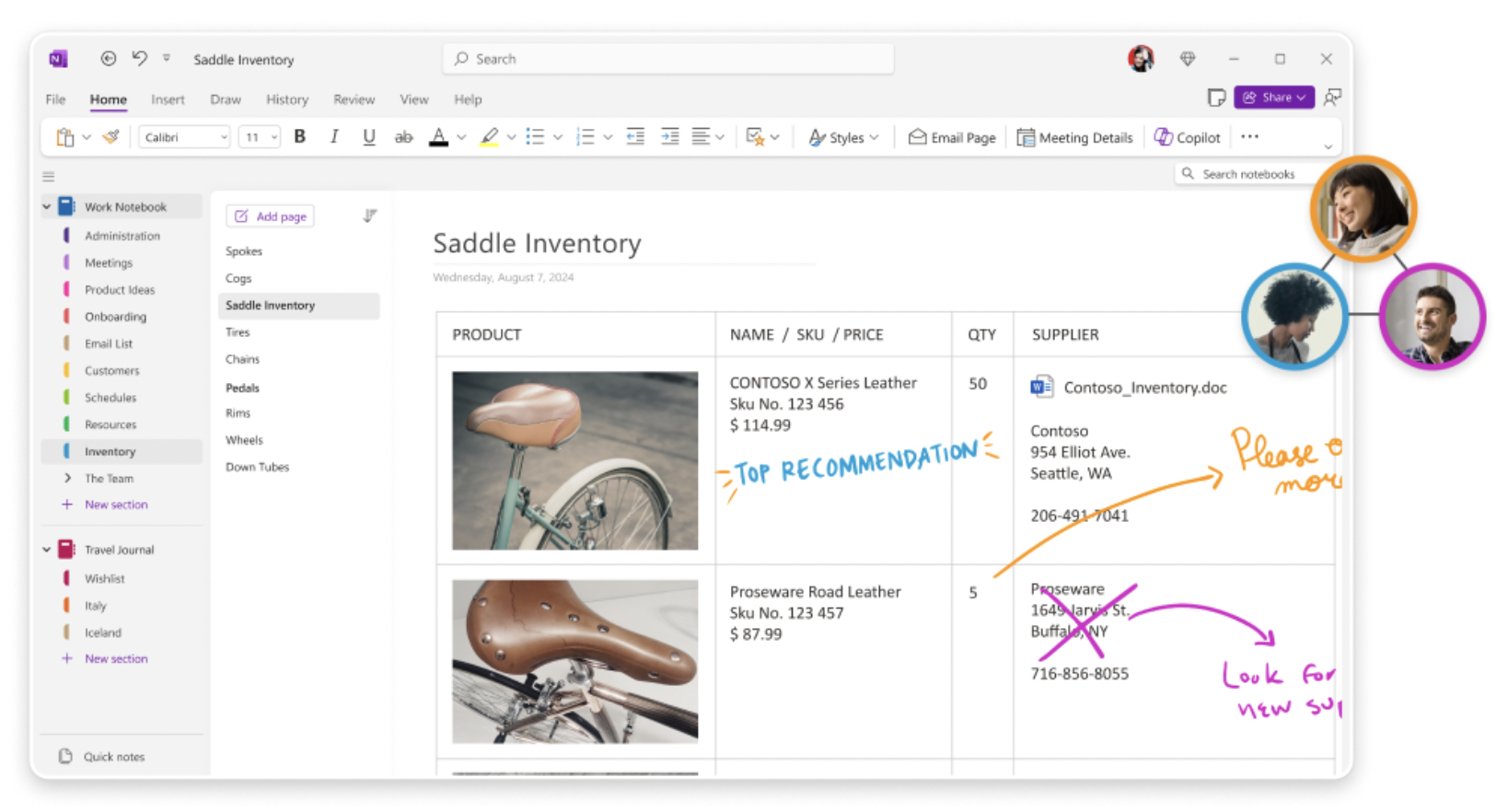Click the Increase Indent icon
Image resolution: width=1508 pixels, height=812 pixels.
[670, 137]
